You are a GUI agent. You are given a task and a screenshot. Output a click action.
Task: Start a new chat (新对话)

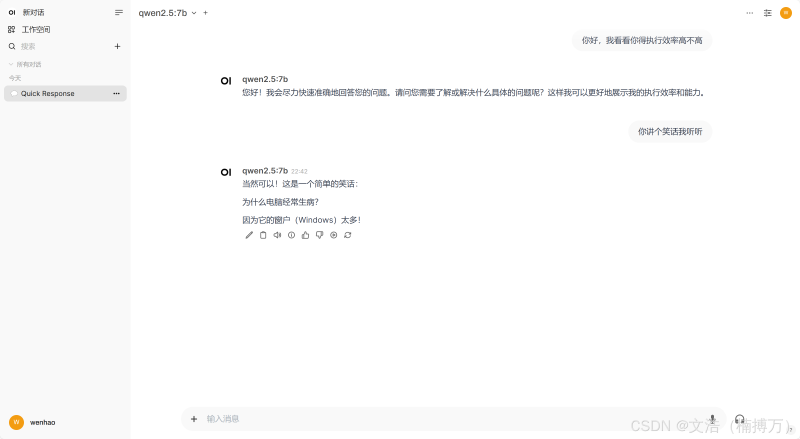[x=33, y=12]
